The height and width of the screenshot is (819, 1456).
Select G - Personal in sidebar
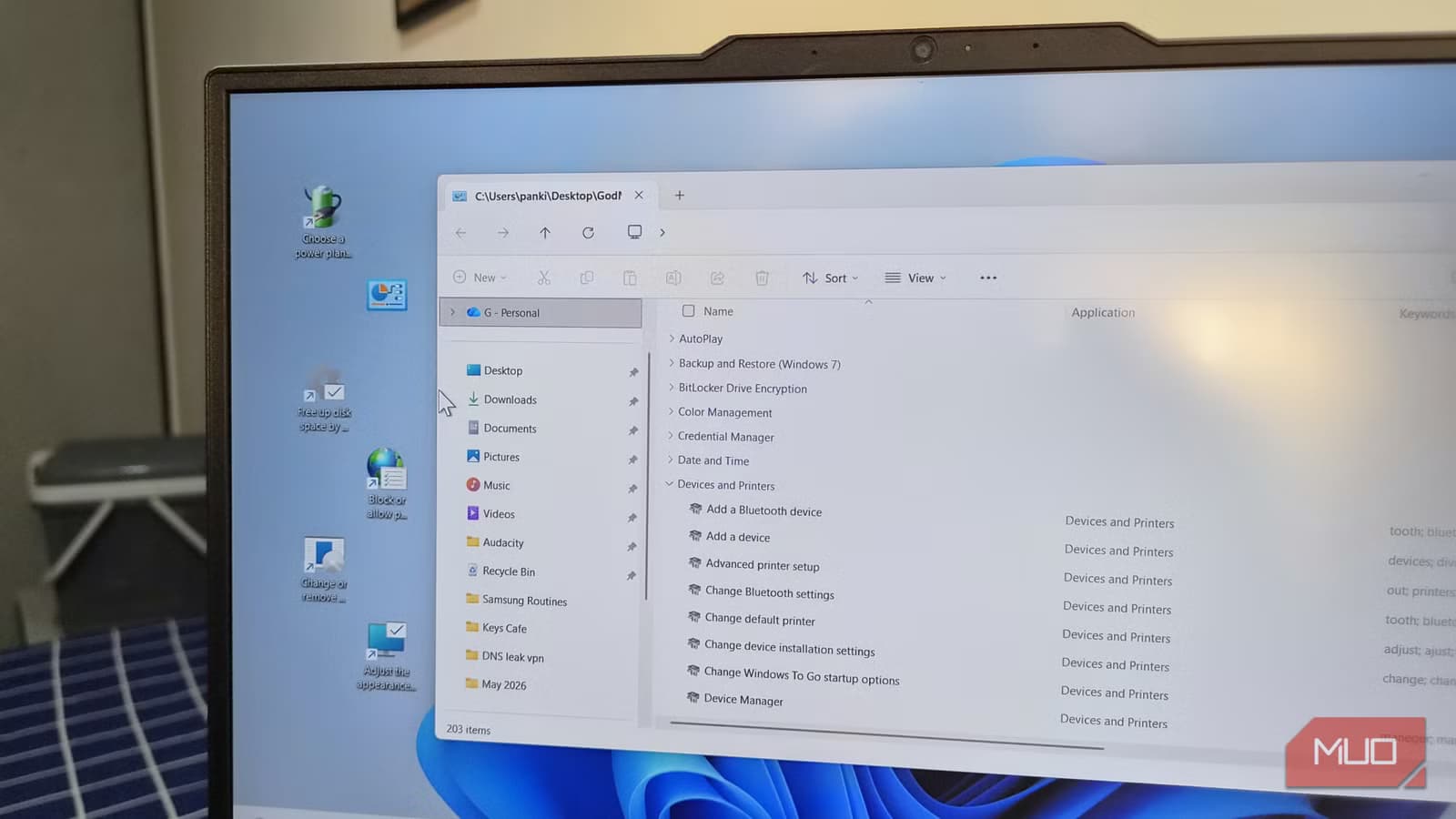[x=541, y=312]
